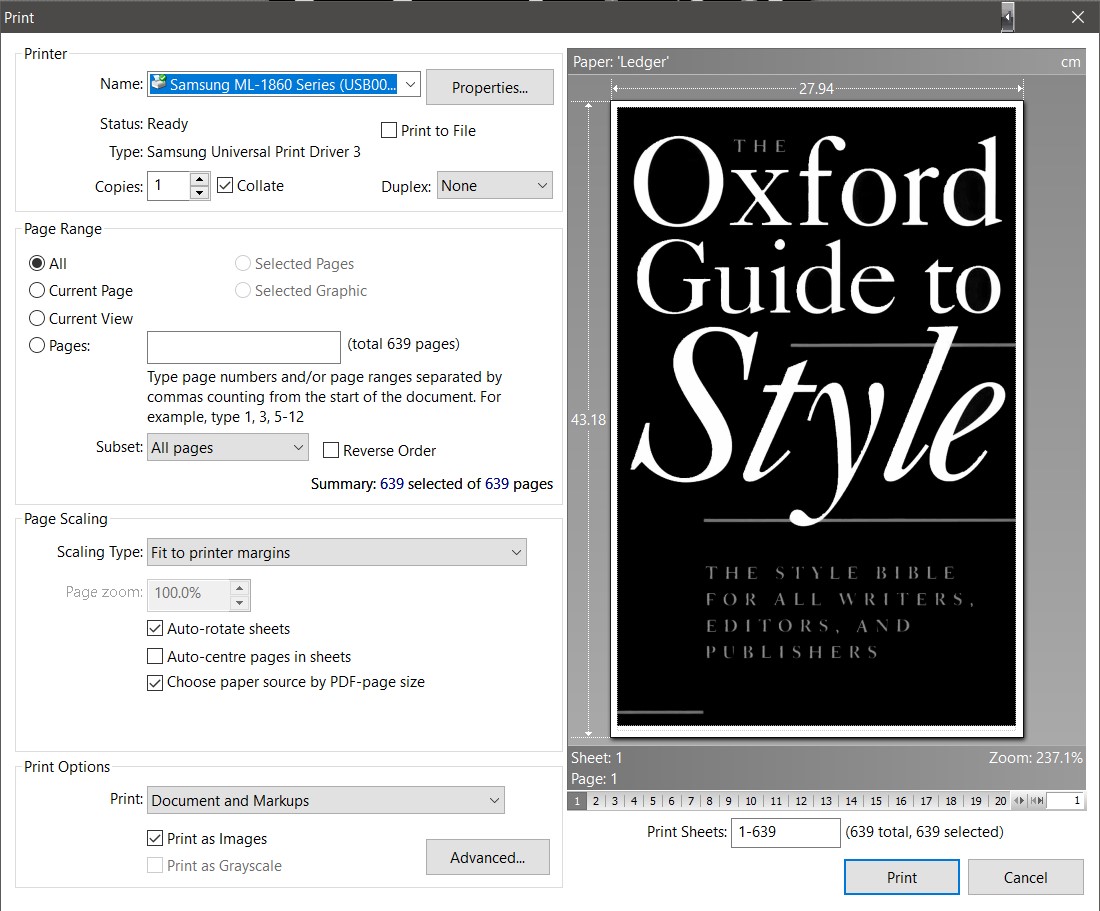Image resolution: width=1100 pixels, height=911 pixels.
Task: Select the Current Page radio button
Action: (37, 291)
